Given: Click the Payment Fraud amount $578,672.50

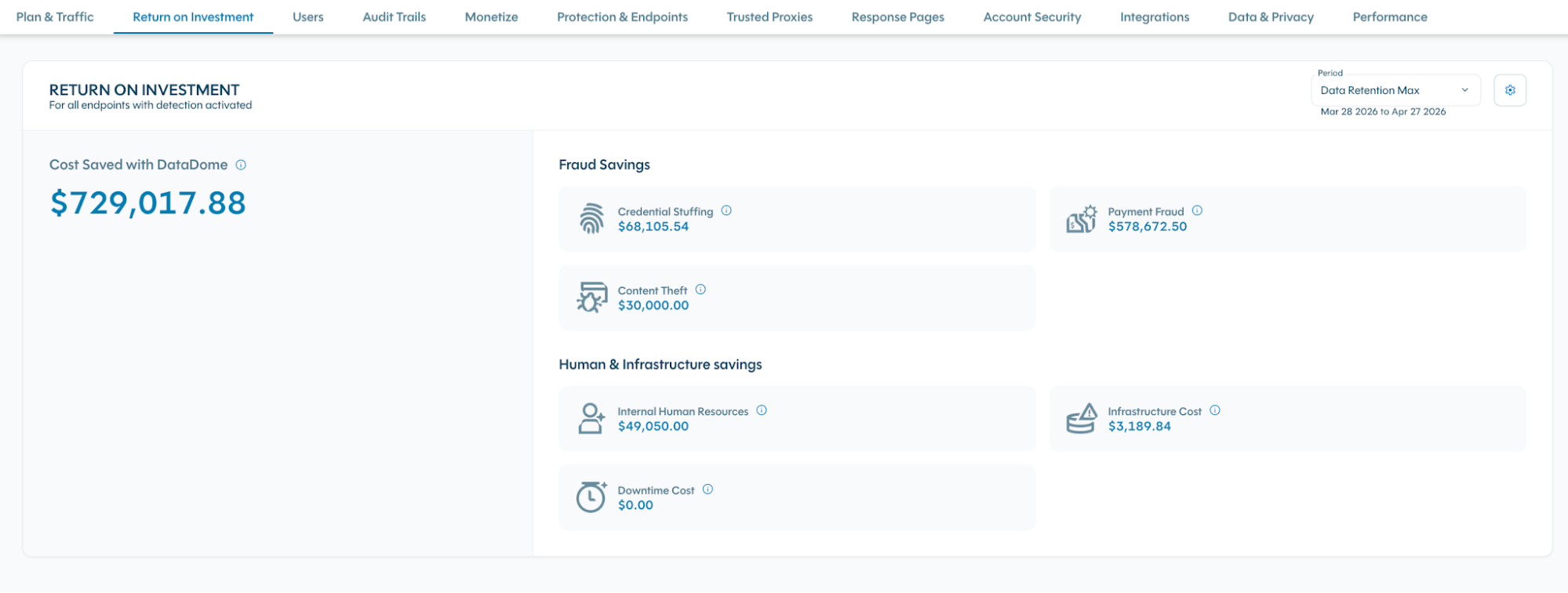Looking at the screenshot, I should click(x=1148, y=227).
